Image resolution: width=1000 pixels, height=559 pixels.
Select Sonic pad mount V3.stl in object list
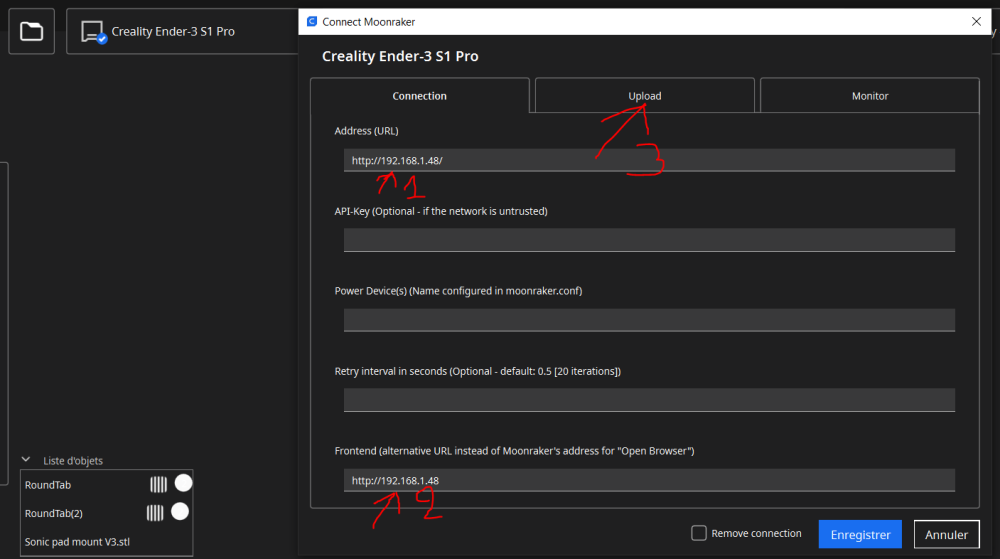click(77, 542)
